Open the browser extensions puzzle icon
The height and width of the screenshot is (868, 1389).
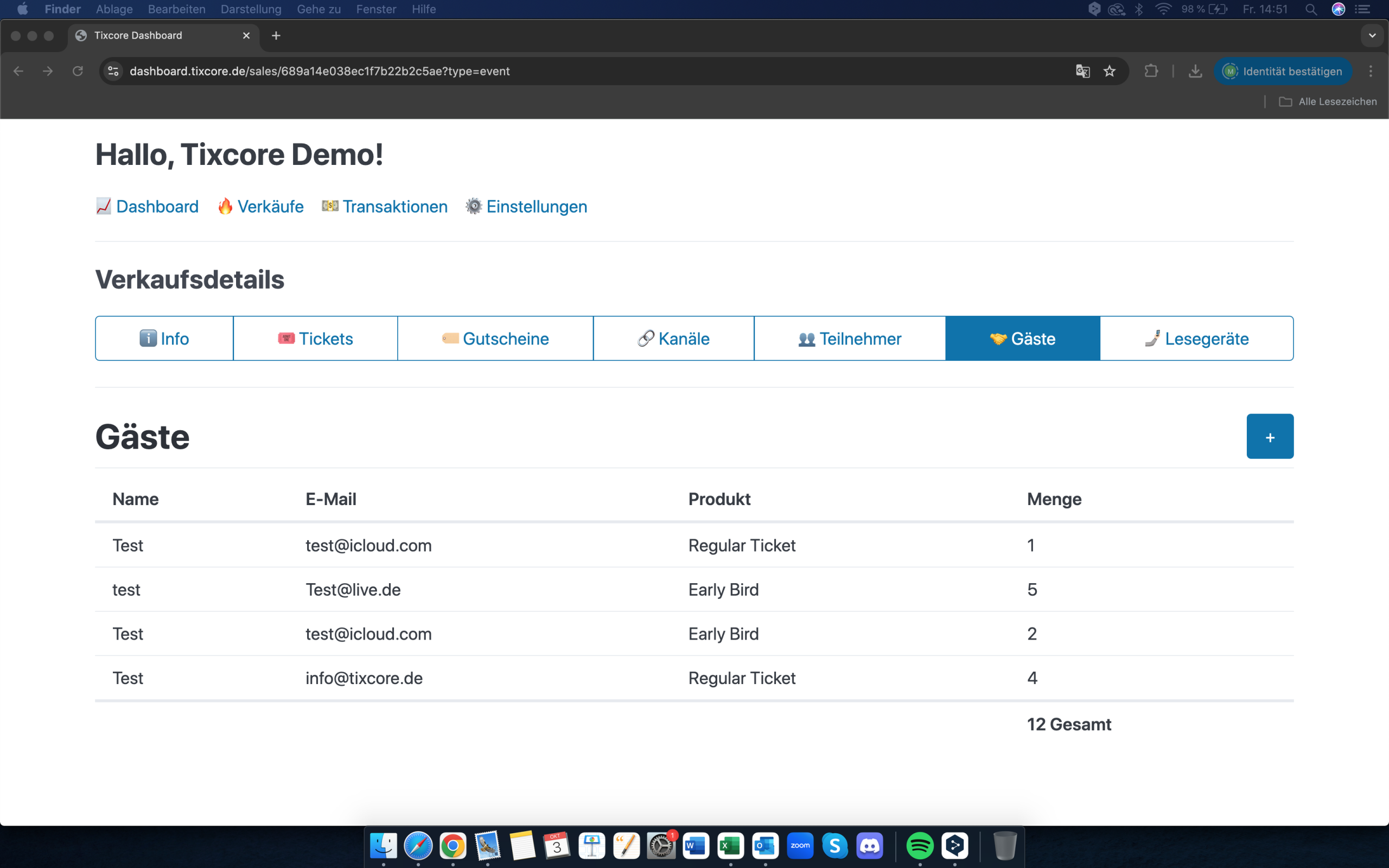[x=1151, y=71]
